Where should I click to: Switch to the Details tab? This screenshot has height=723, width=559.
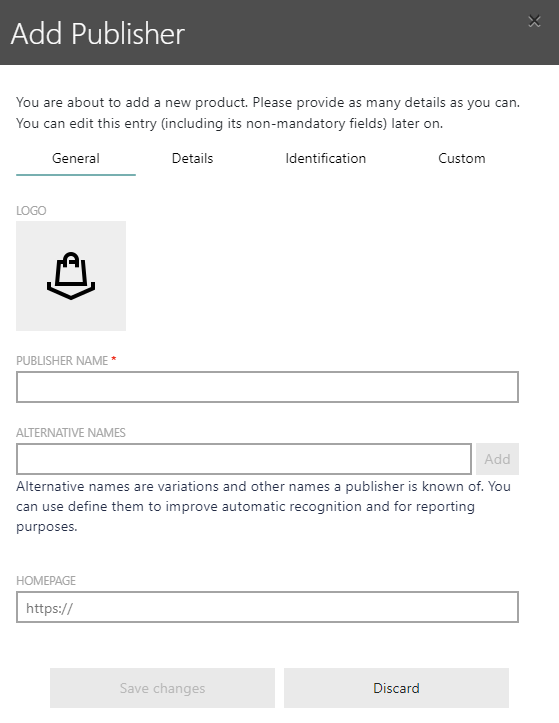(x=192, y=159)
